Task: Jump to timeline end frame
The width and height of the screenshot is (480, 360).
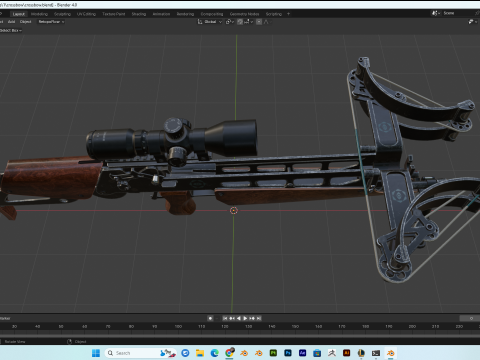Action: point(259,318)
